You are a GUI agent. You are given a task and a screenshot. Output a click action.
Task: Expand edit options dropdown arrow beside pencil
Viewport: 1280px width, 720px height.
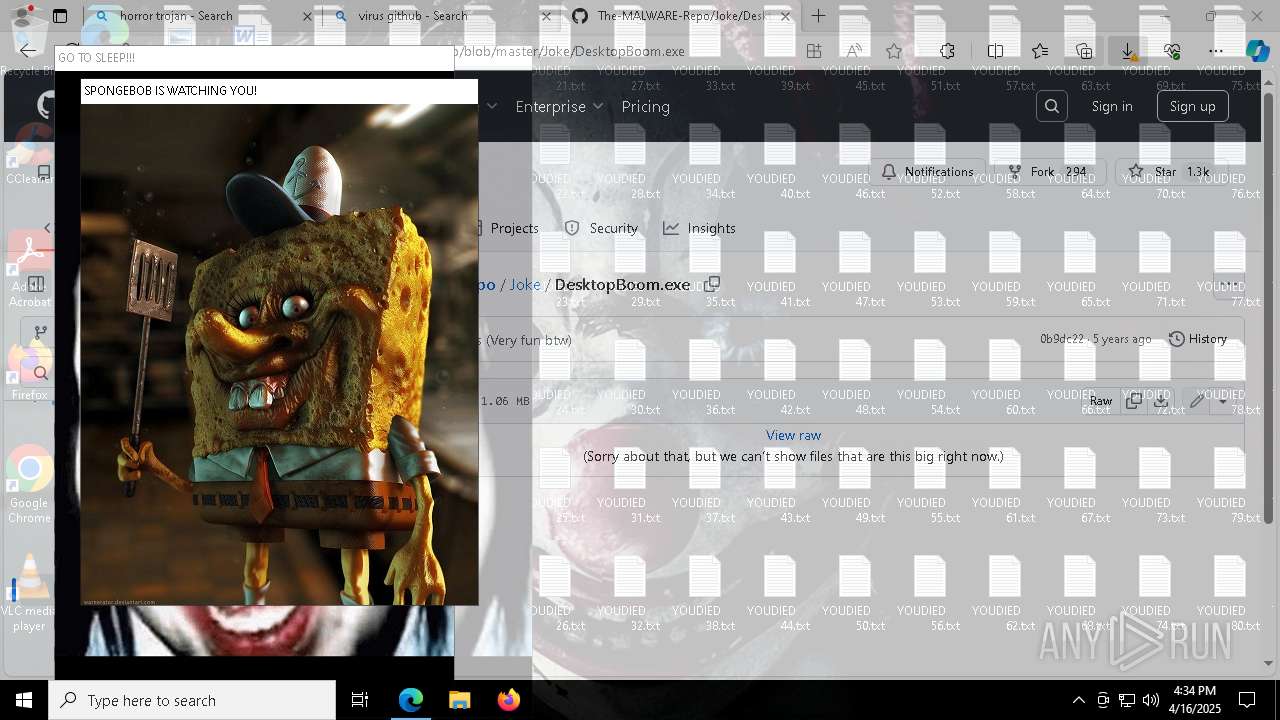coord(1222,401)
